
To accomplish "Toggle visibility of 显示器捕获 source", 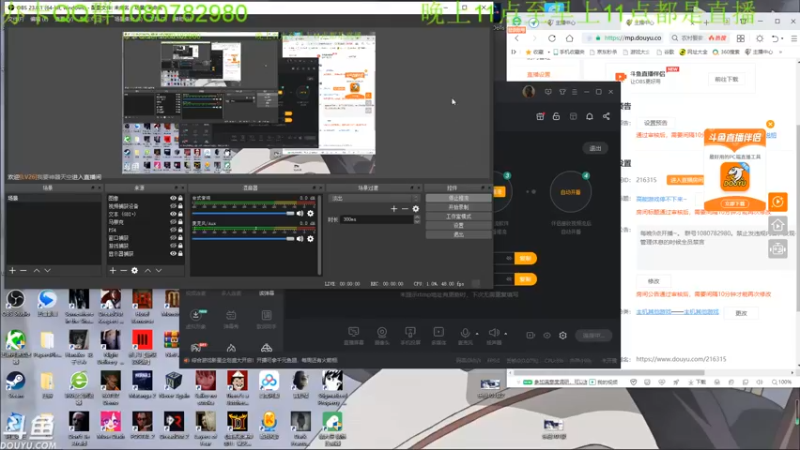I will click(173, 254).
